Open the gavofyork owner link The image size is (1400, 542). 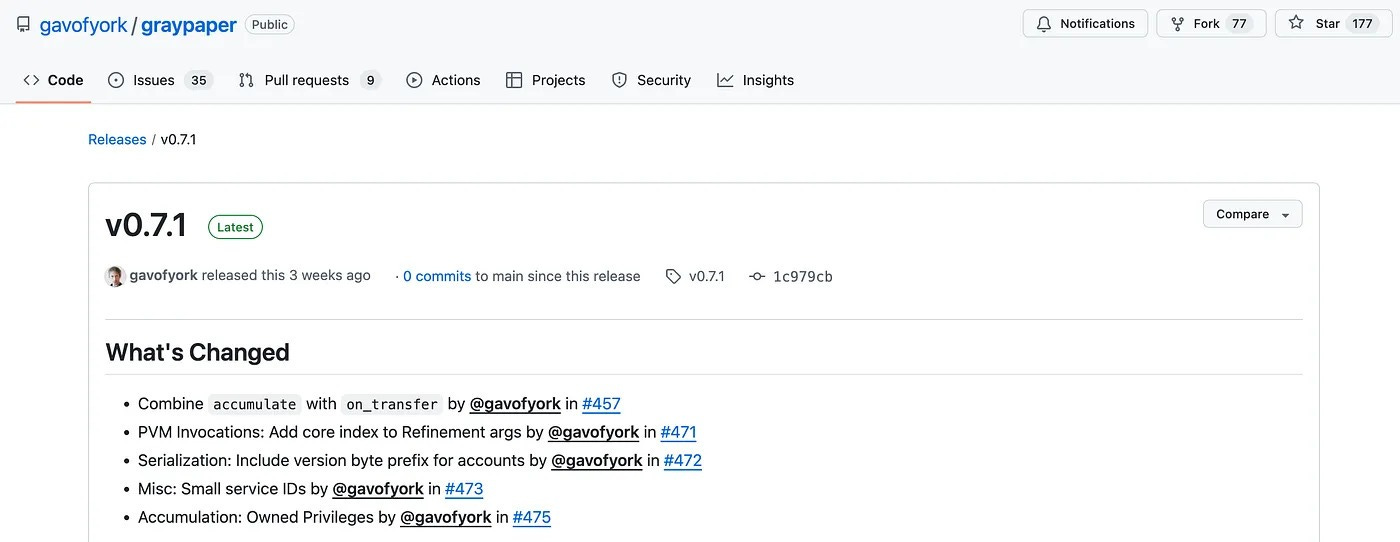pos(84,25)
